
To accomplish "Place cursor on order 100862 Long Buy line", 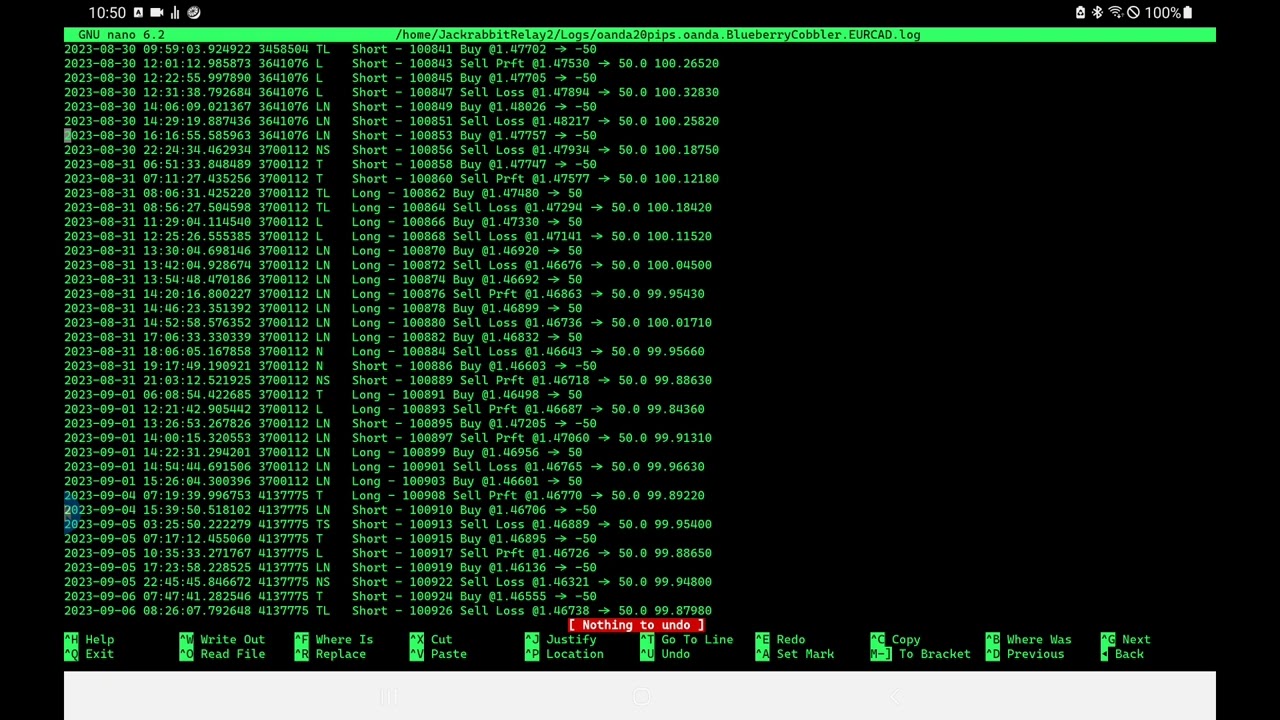I will click(323, 193).
